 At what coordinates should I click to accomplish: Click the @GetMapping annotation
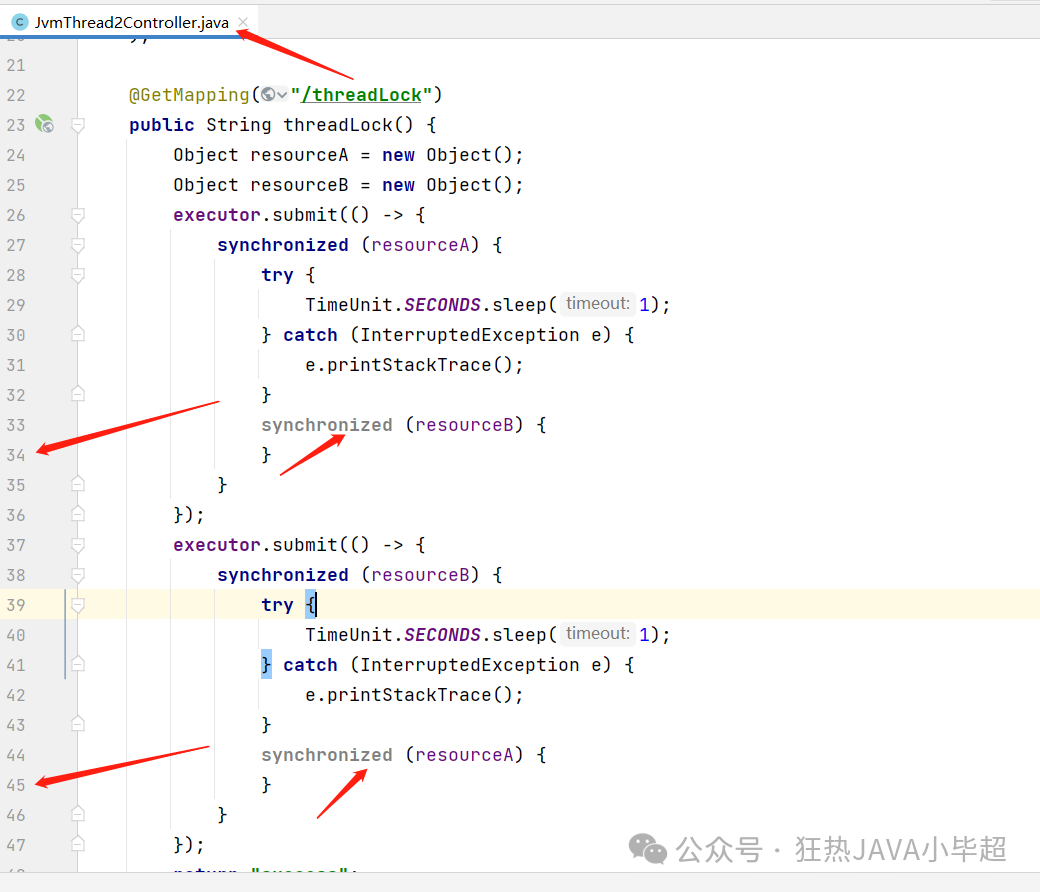[x=189, y=95]
